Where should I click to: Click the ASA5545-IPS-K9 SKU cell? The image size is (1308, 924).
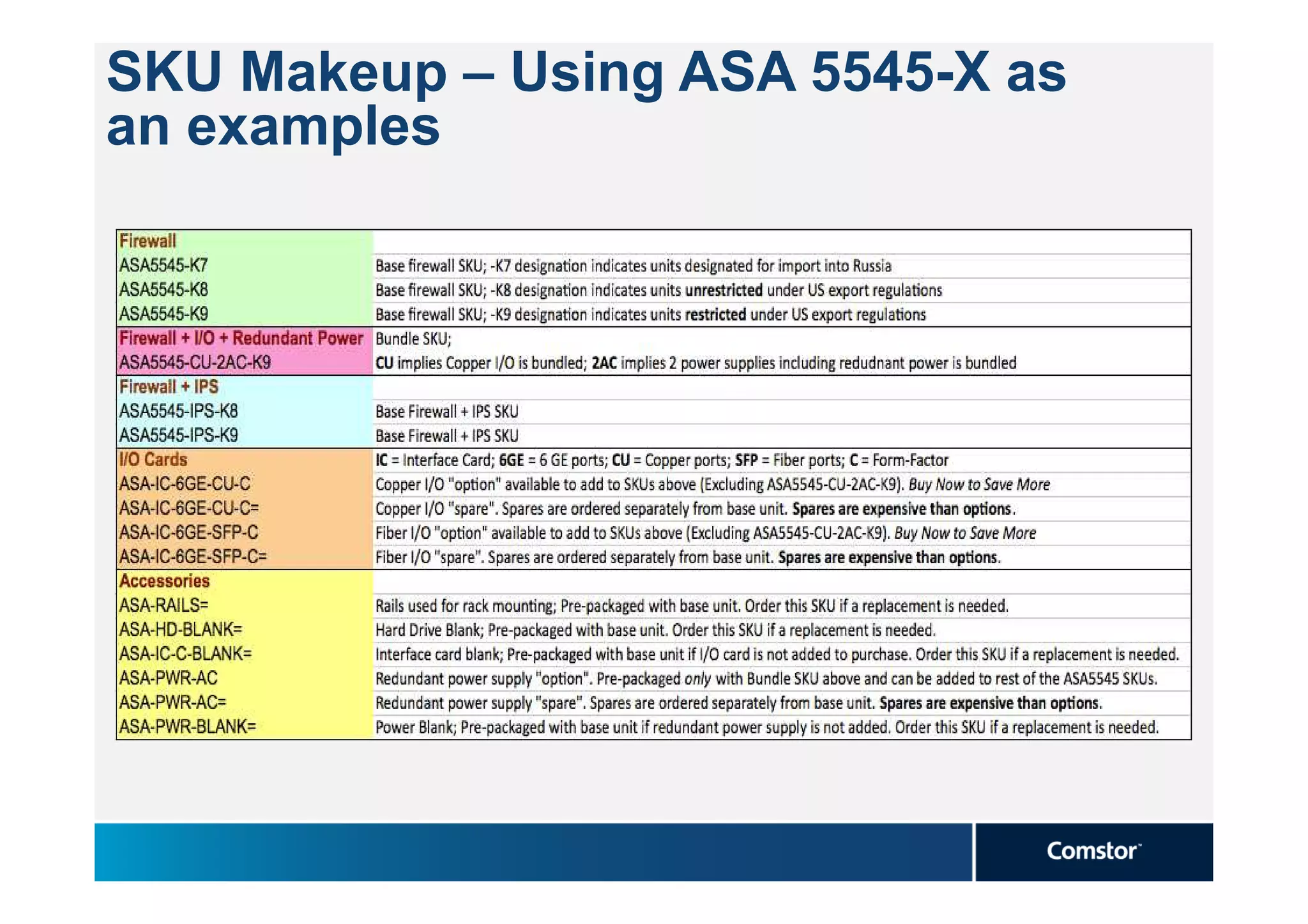[x=179, y=435]
